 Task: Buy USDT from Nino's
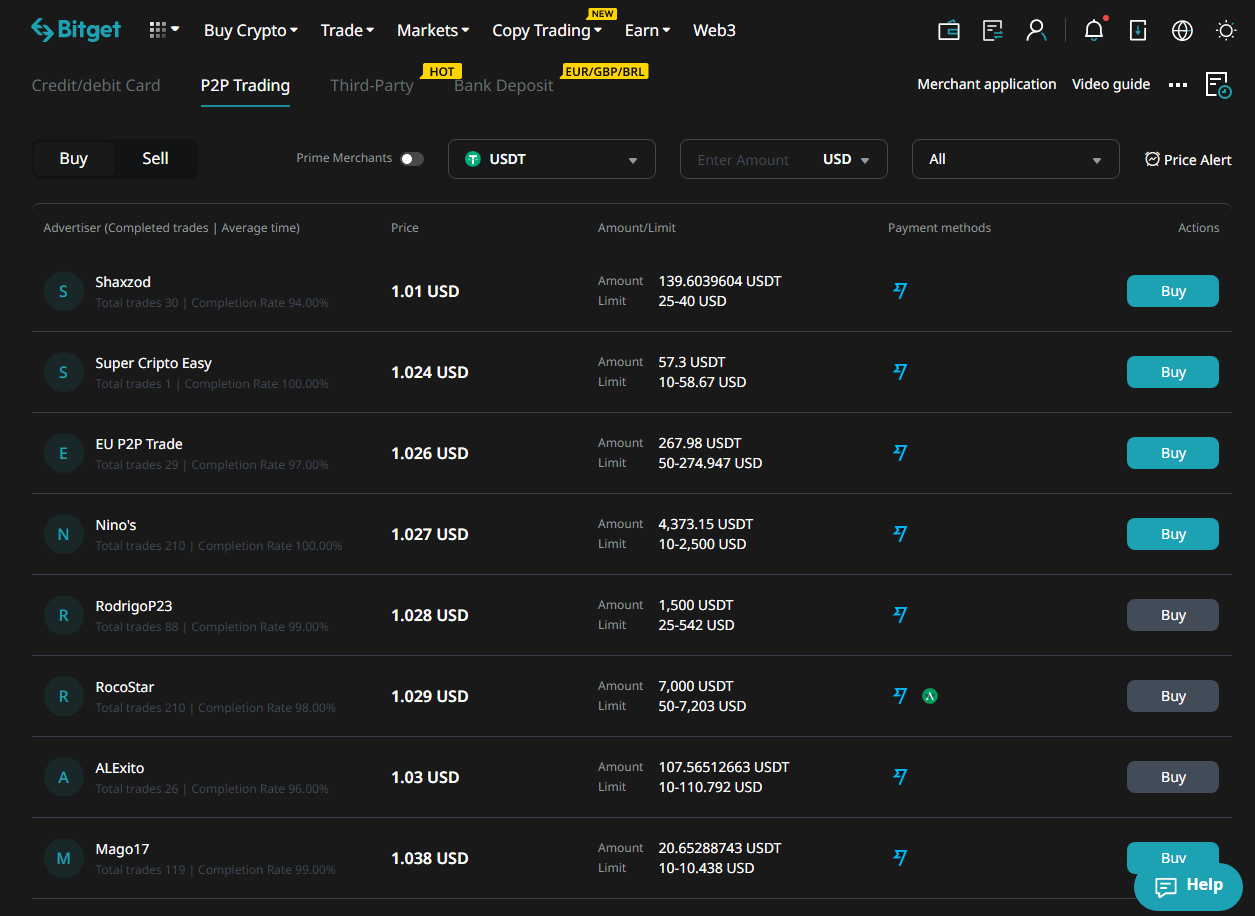point(1173,534)
